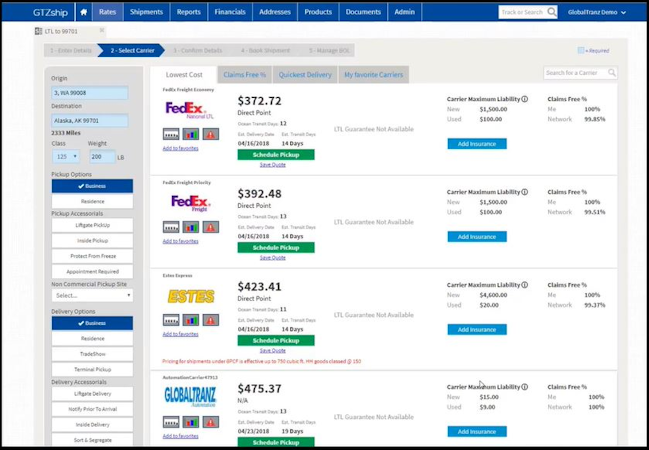Open the Shipments menu

pos(146,12)
